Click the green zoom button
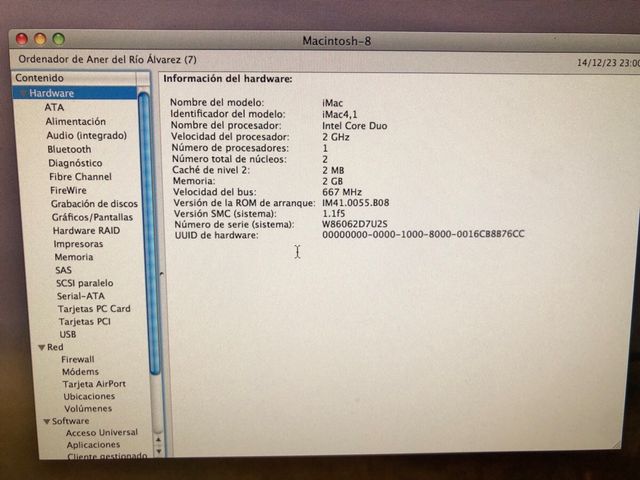 click(58, 39)
